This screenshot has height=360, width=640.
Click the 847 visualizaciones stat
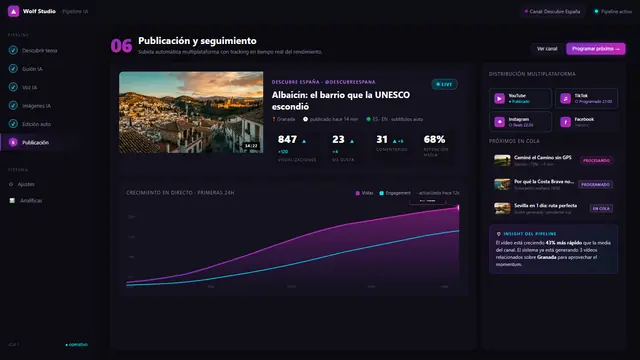pyautogui.click(x=297, y=148)
